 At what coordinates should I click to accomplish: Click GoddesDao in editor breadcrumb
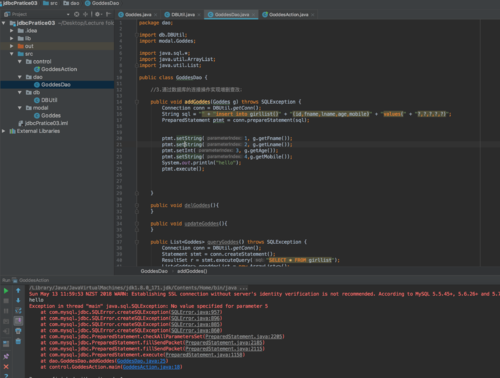point(154,271)
